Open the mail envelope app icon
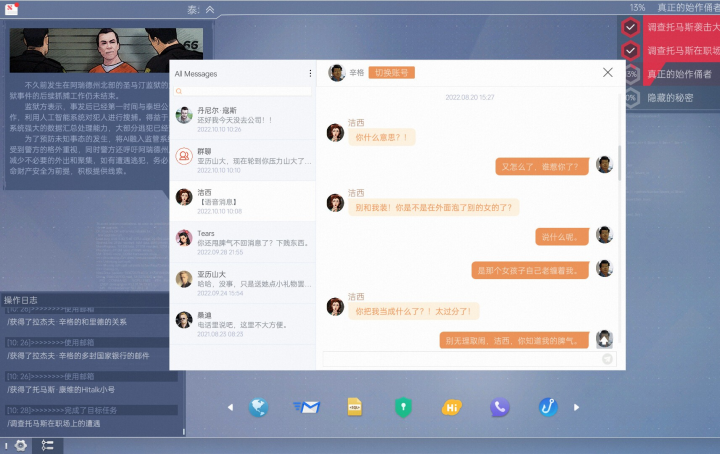 pyautogui.click(x=307, y=407)
